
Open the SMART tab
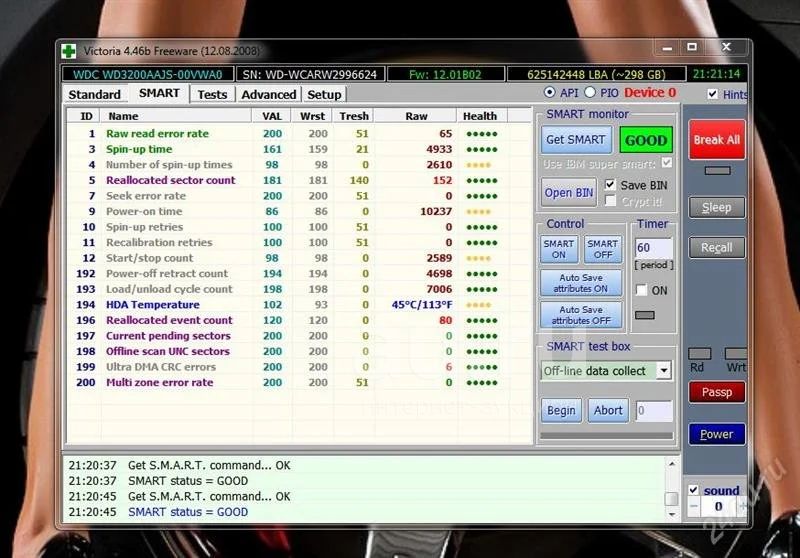(159, 93)
